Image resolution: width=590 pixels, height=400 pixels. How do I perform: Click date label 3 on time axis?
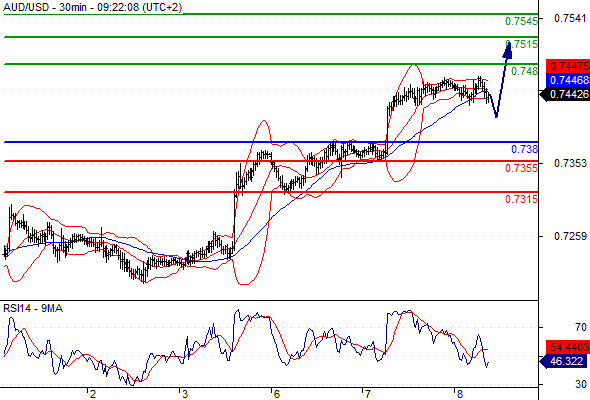pos(184,394)
